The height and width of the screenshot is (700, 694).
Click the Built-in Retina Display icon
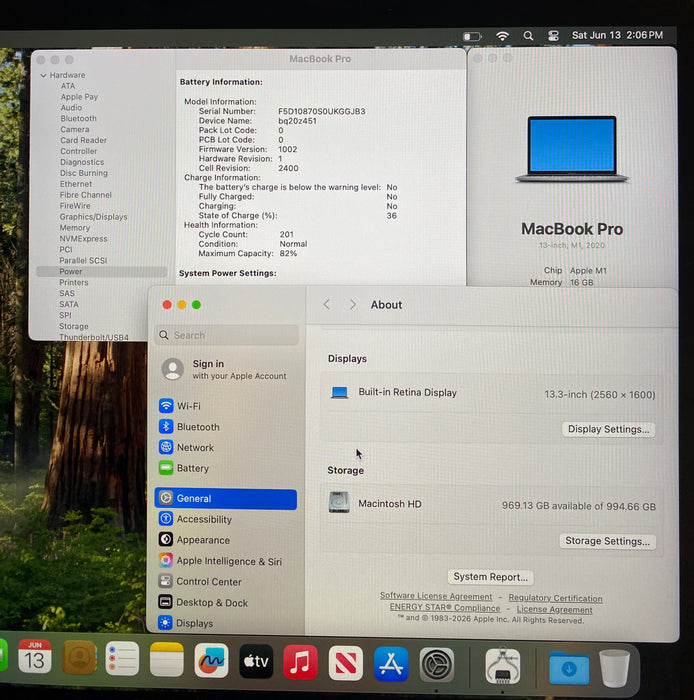pyautogui.click(x=339, y=393)
